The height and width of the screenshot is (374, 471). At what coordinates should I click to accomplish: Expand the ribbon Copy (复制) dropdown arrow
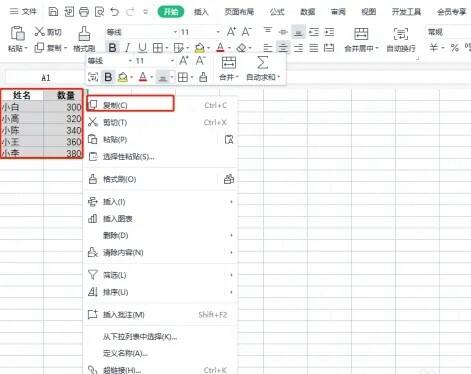[x=65, y=48]
